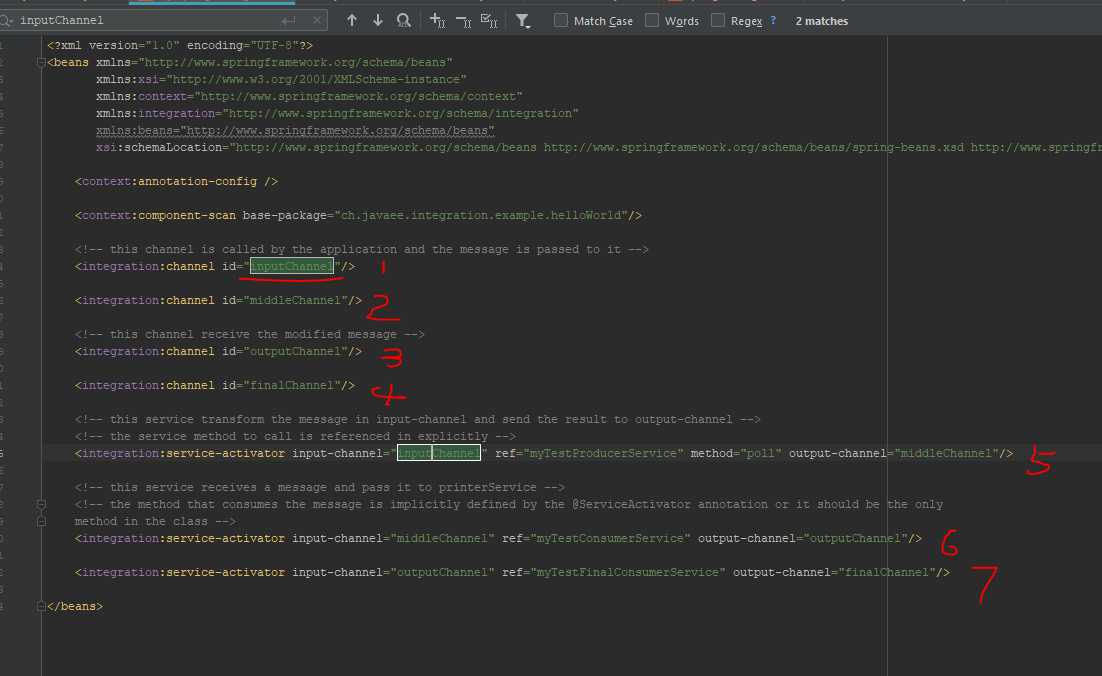Open regex help question mark
The height and width of the screenshot is (676, 1102).
point(773,20)
